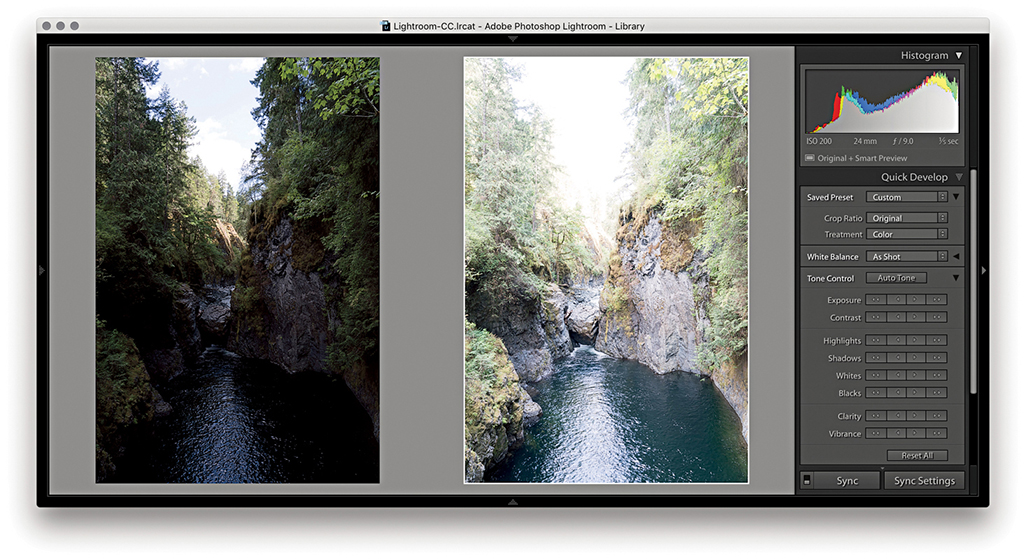The width and height of the screenshot is (1026, 559).
Task: Increase Exposure by a large step
Action: pos(936,300)
